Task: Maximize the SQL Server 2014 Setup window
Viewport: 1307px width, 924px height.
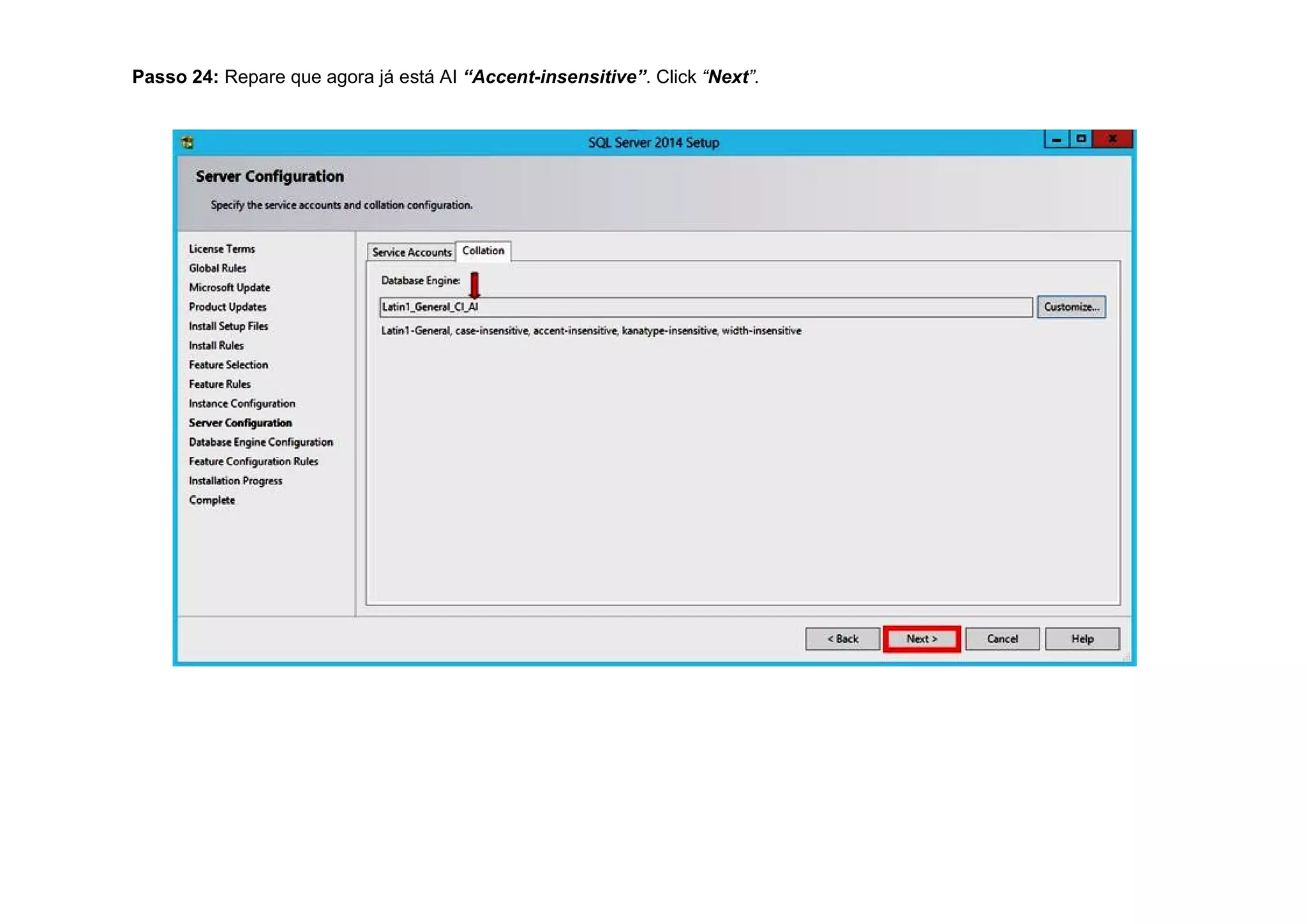Action: 1080,139
